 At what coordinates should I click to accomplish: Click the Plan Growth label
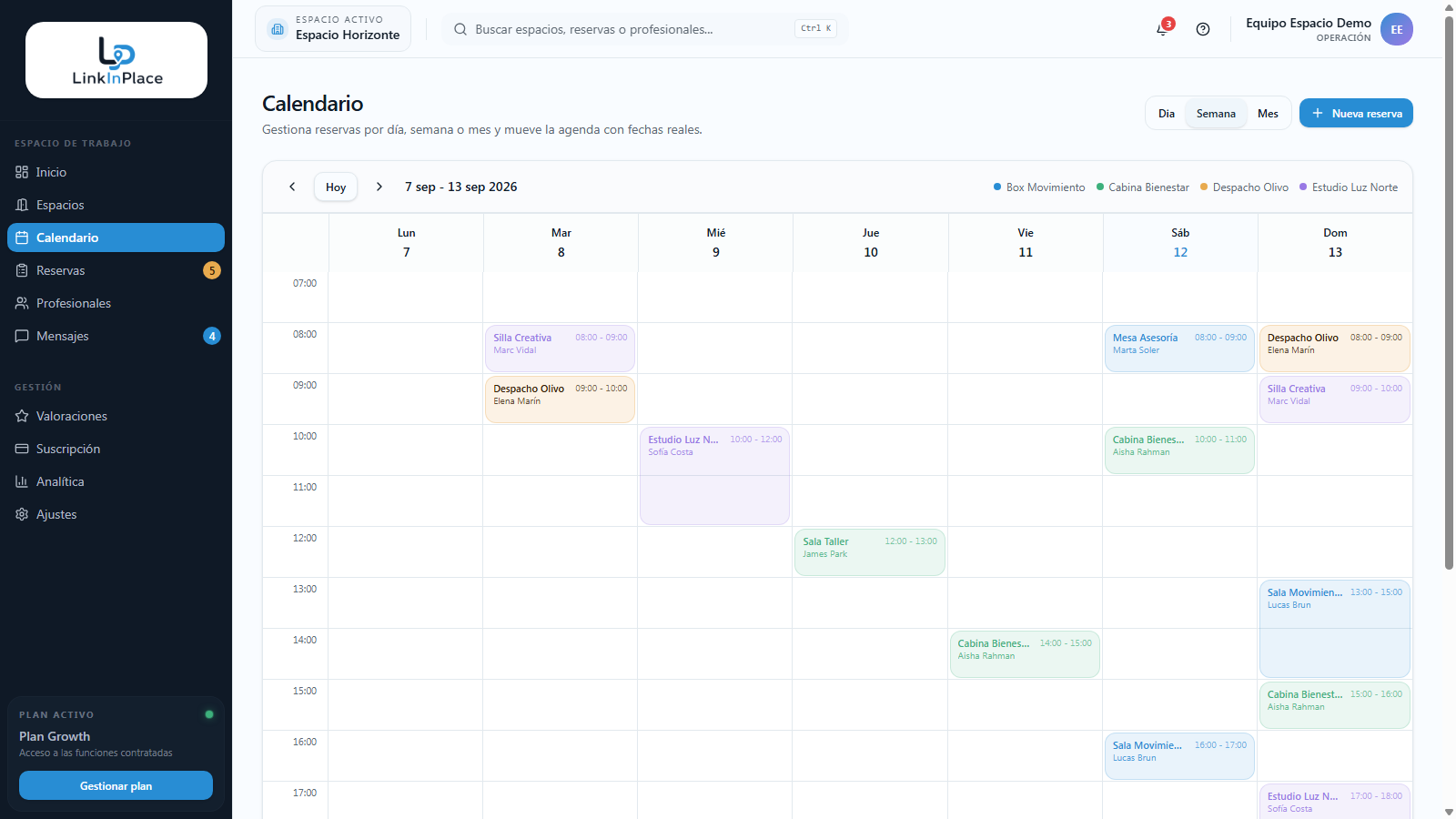tap(55, 736)
